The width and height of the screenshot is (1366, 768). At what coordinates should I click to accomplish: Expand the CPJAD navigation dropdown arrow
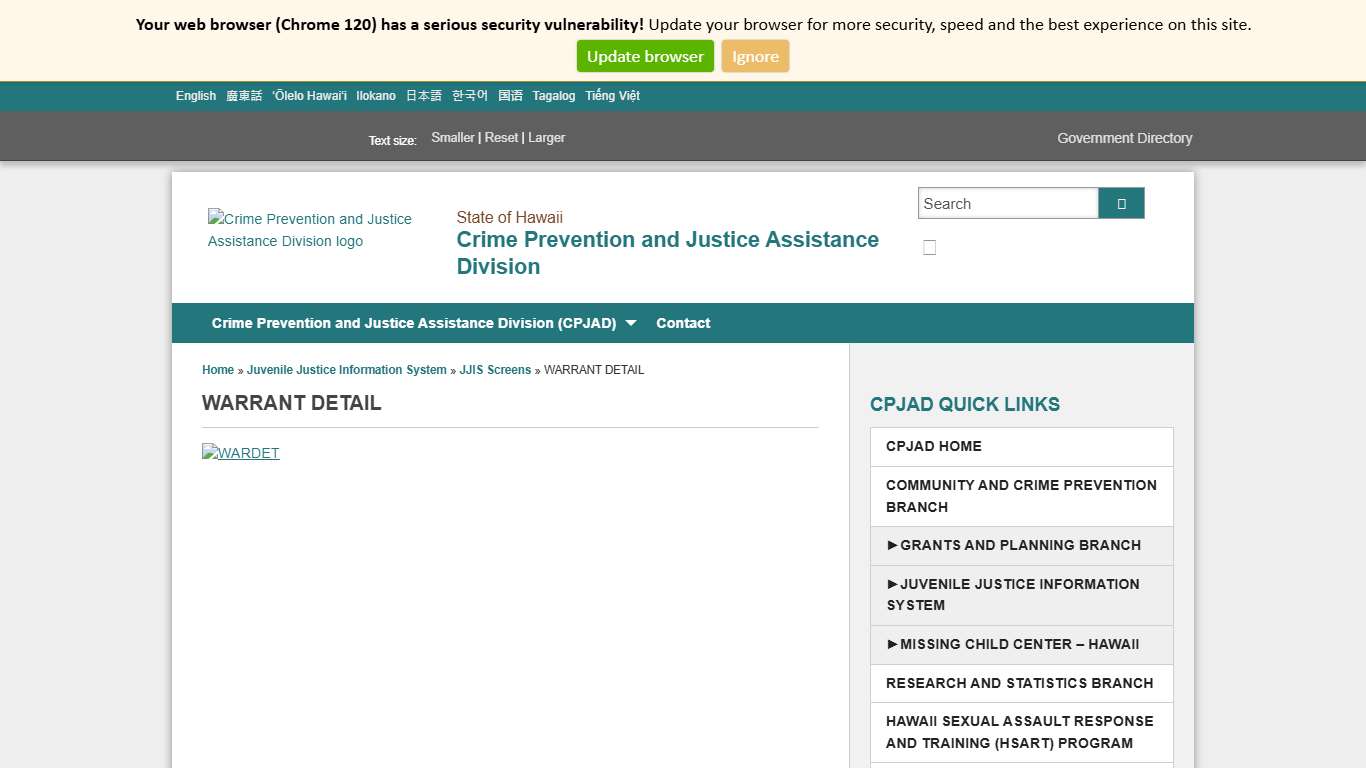(x=631, y=323)
